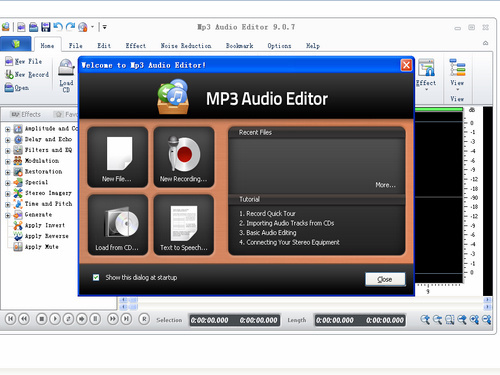Click the first zoom in magnifier icon

(425, 320)
